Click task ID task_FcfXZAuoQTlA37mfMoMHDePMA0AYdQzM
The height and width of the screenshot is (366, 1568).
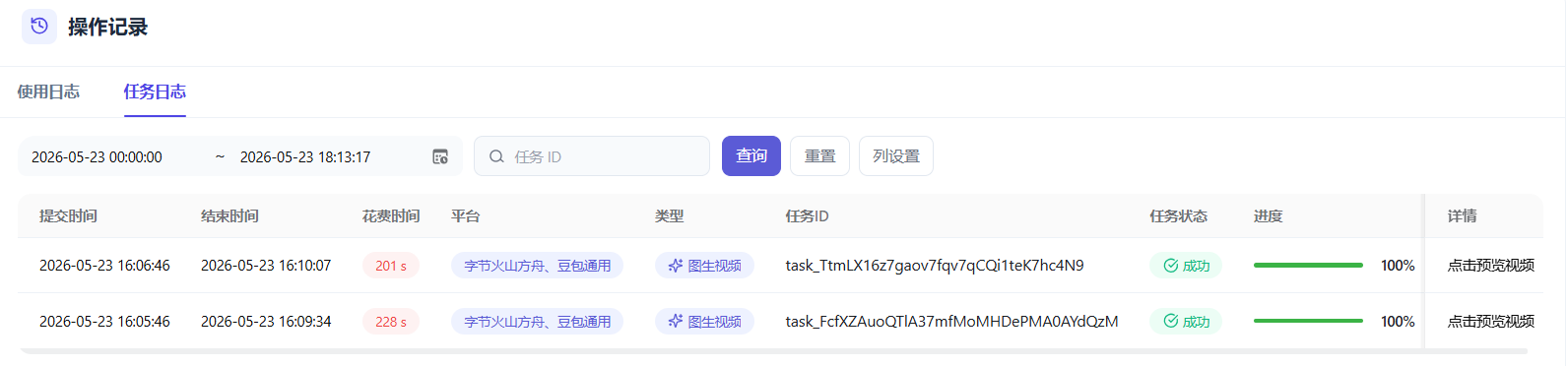tap(951, 322)
